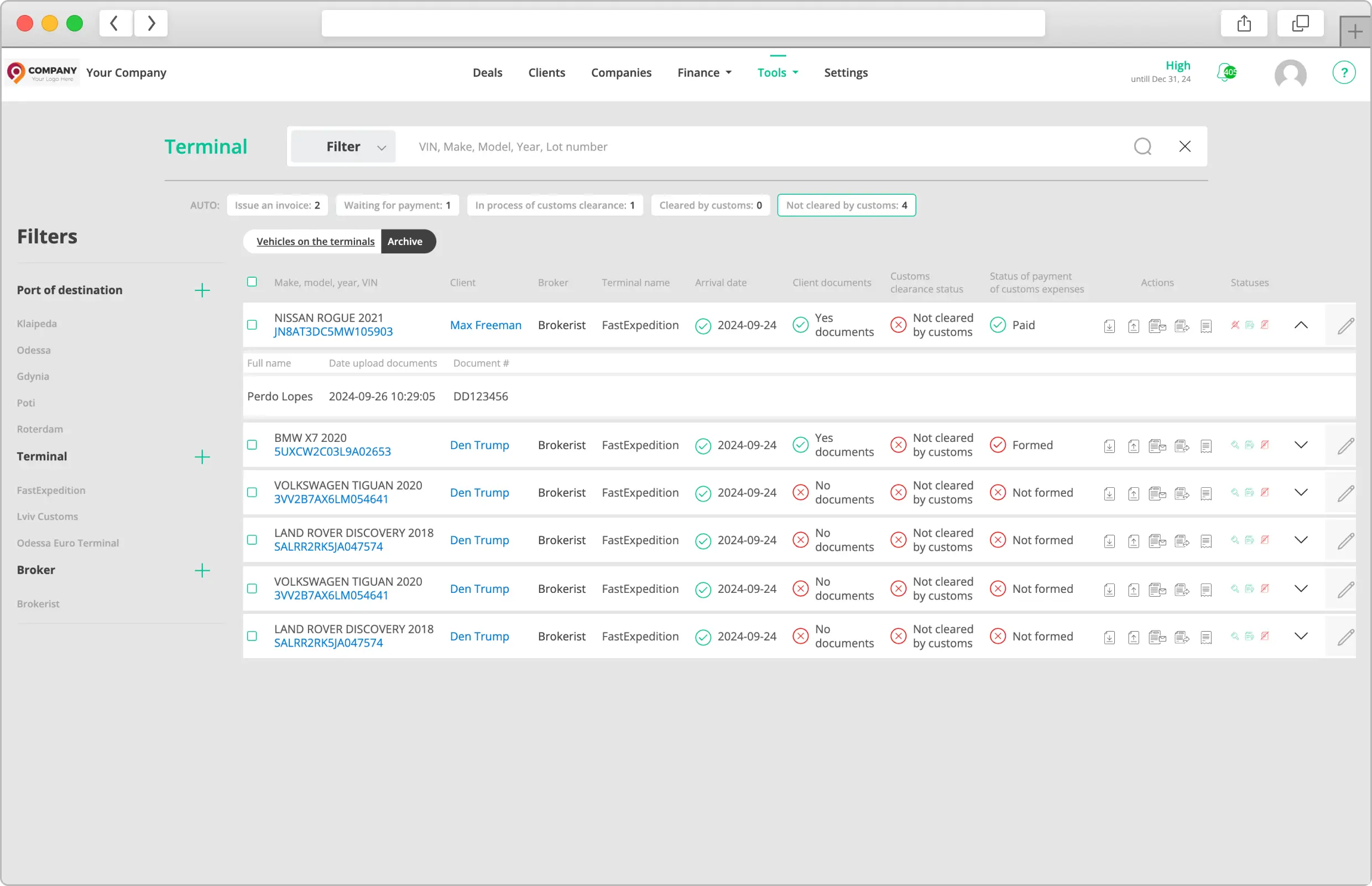Open notifications bell icon

[x=1226, y=72]
